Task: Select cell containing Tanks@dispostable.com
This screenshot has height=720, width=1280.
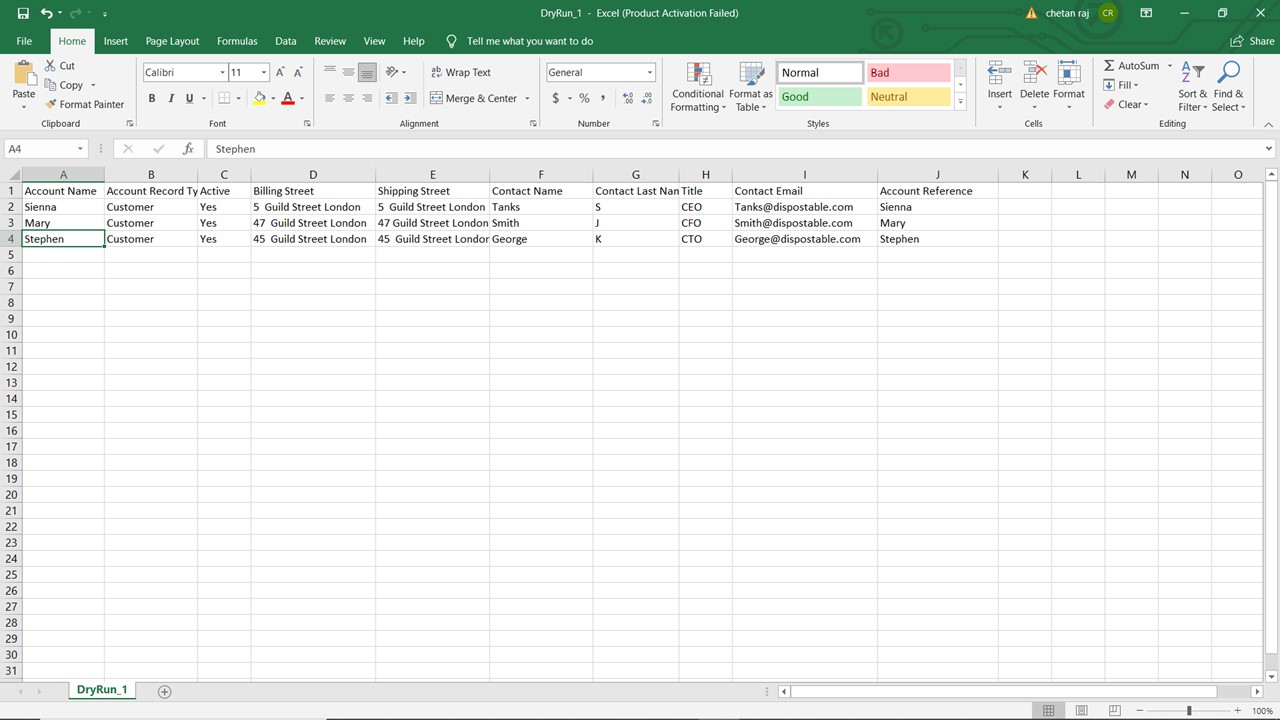Action: [794, 207]
